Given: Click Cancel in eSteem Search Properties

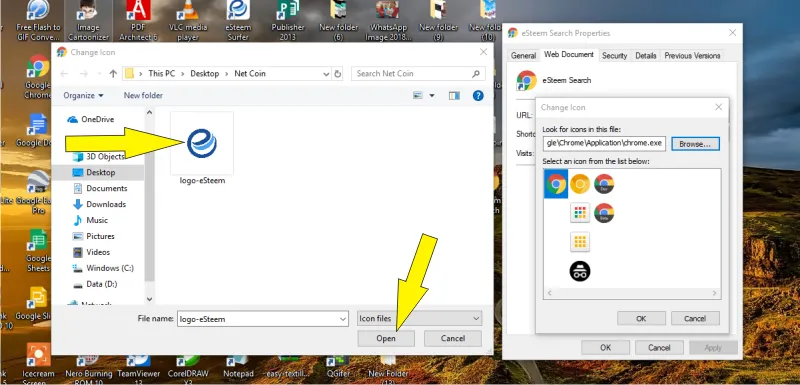Looking at the screenshot, I should [x=659, y=347].
